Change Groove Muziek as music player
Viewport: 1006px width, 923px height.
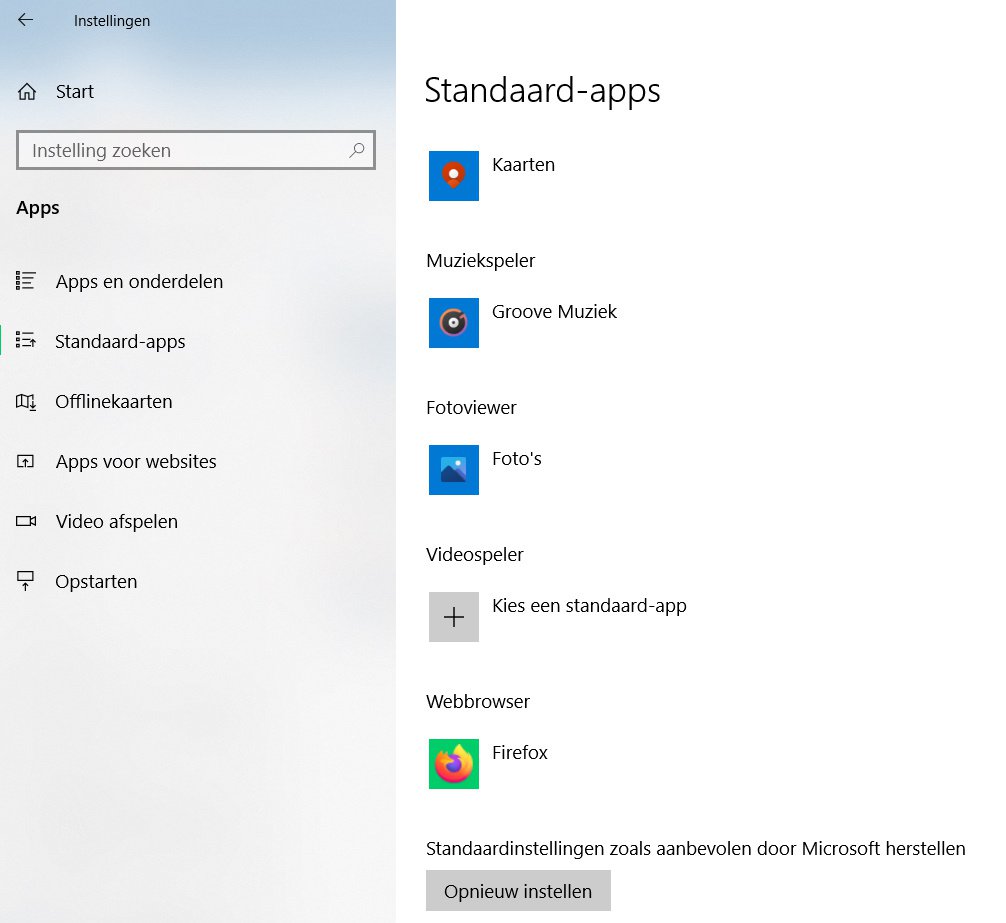(554, 312)
